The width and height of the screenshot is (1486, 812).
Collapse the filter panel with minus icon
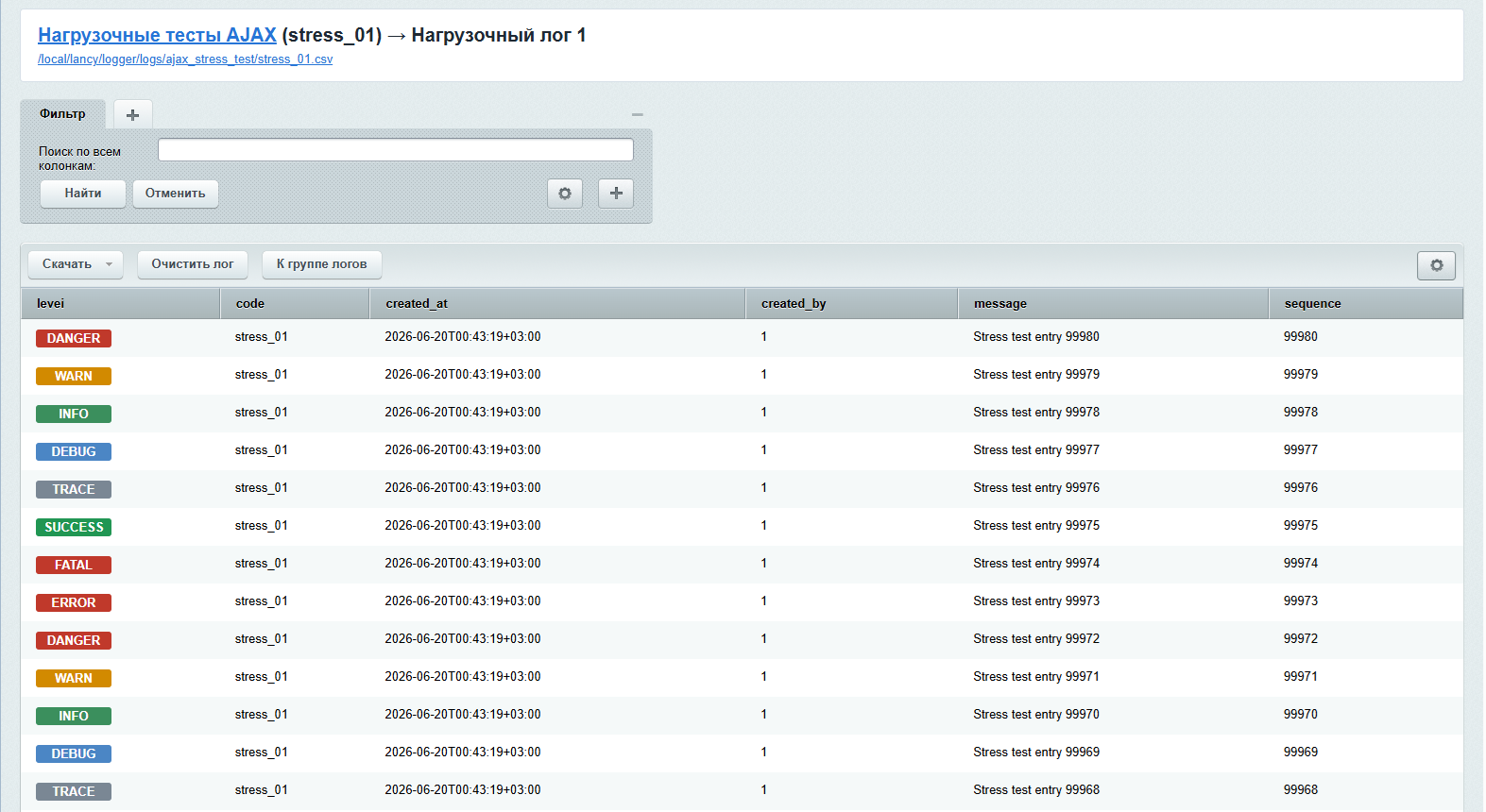(638, 114)
